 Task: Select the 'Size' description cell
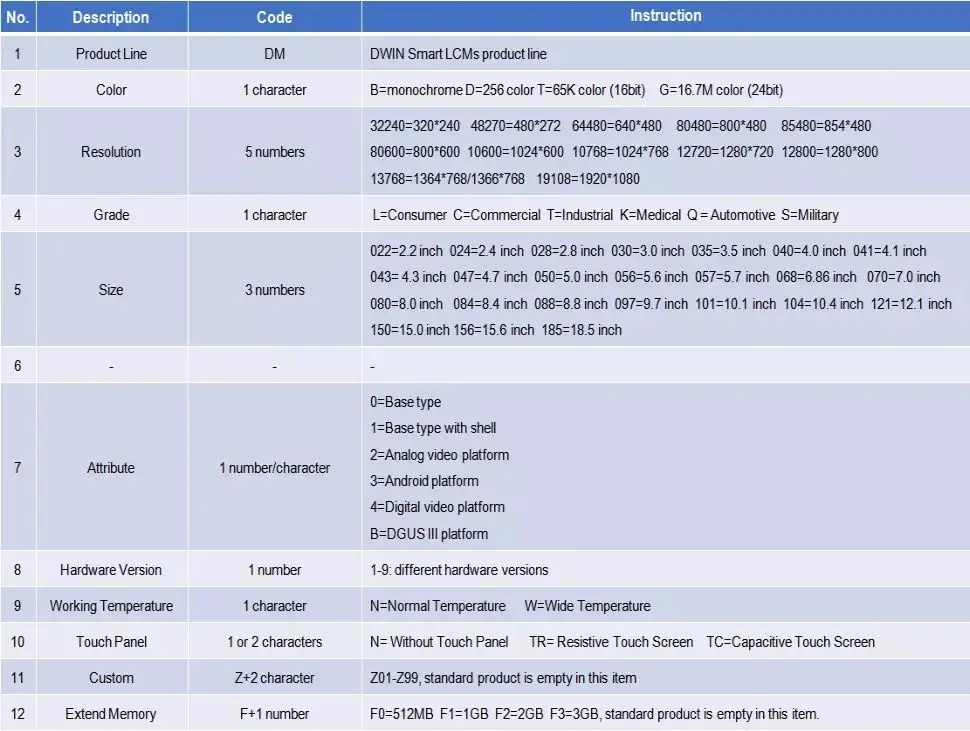pos(111,289)
